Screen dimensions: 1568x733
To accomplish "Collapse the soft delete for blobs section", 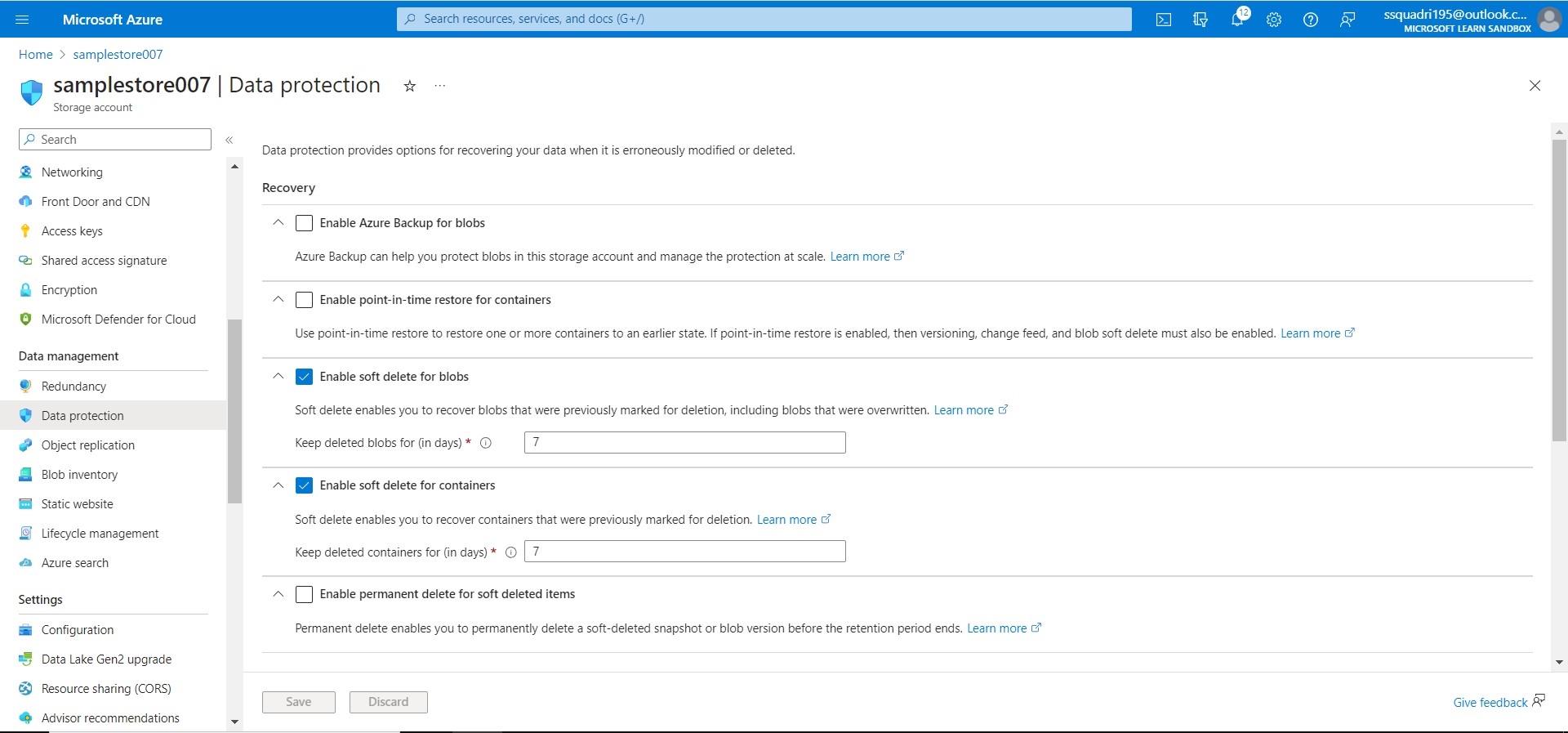I will (278, 376).
